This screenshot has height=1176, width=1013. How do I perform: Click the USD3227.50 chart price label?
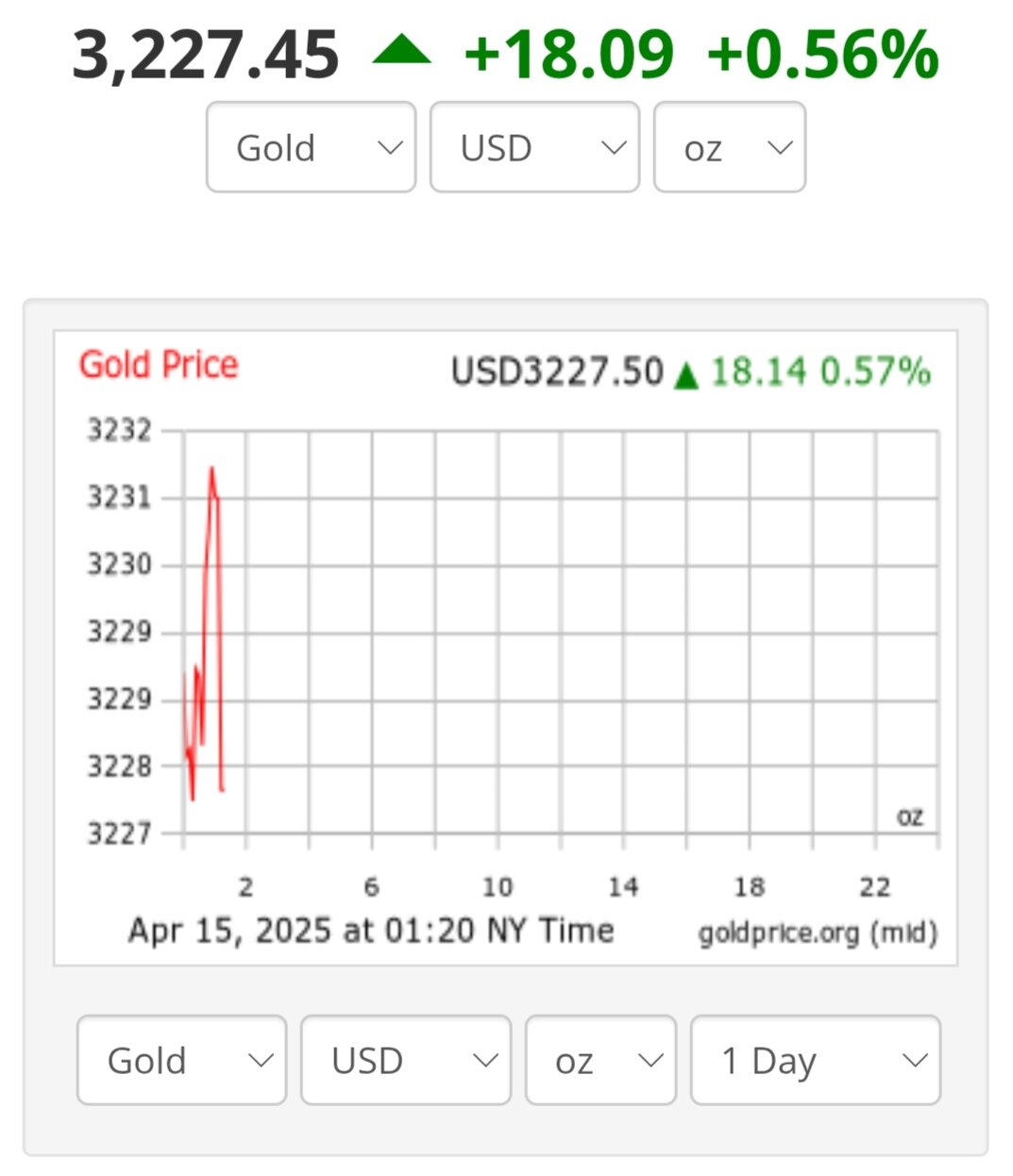tap(557, 372)
